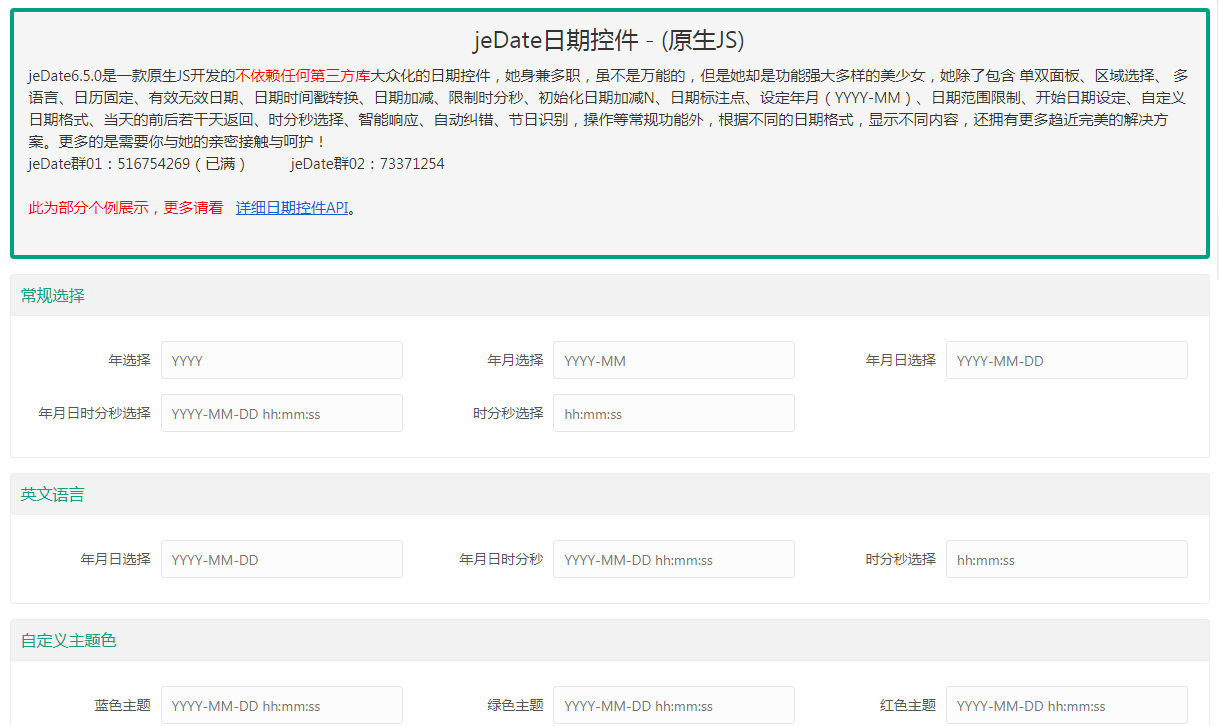Click the 年选择 label
Screen dimensions: 1219x726
pyautogui.click(x=130, y=360)
